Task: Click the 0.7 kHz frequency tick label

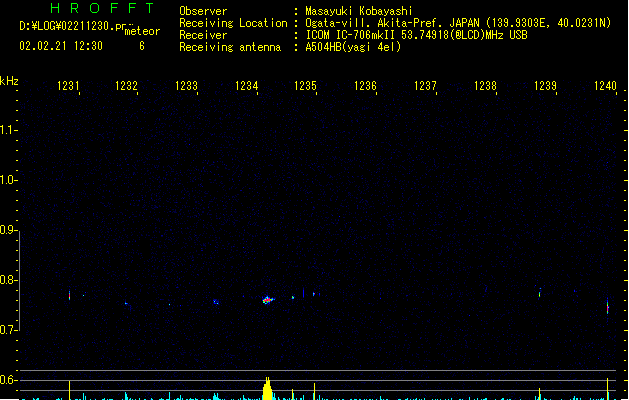Action: coord(7,330)
